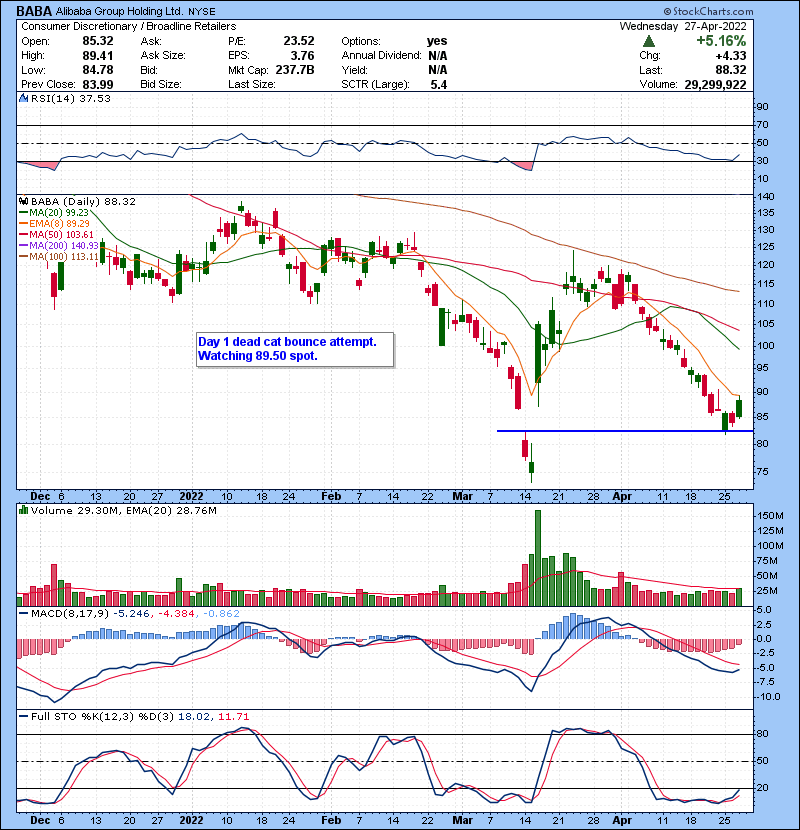
Task: Click the Options value yes
Action: pos(437,41)
